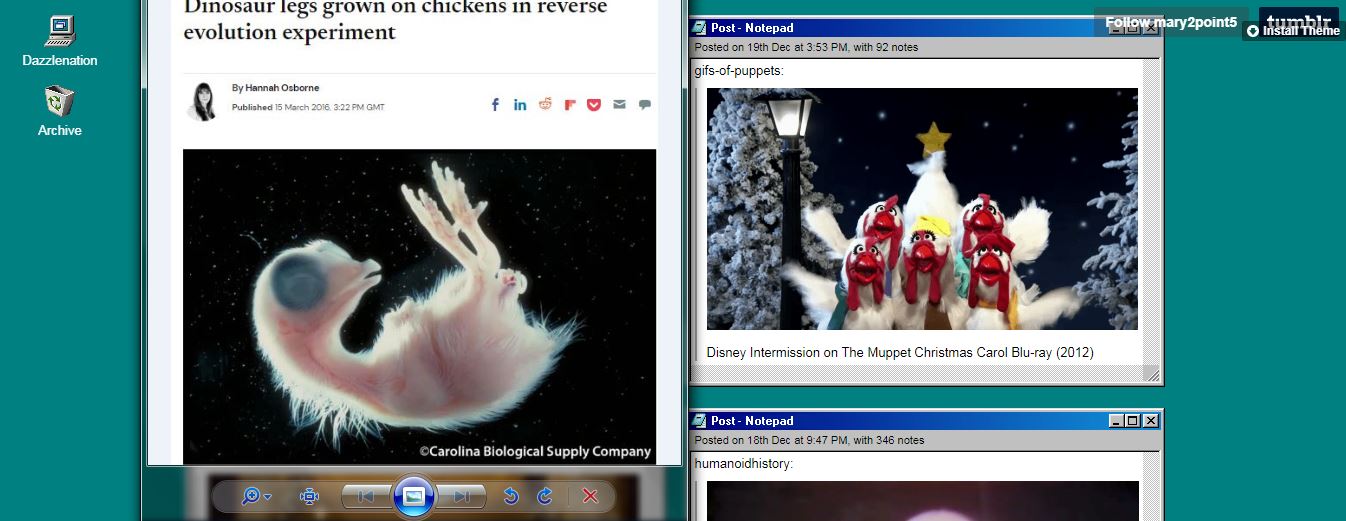Minimize the second Post - Notepad window
This screenshot has height=521, width=1346.
[x=1116, y=421]
